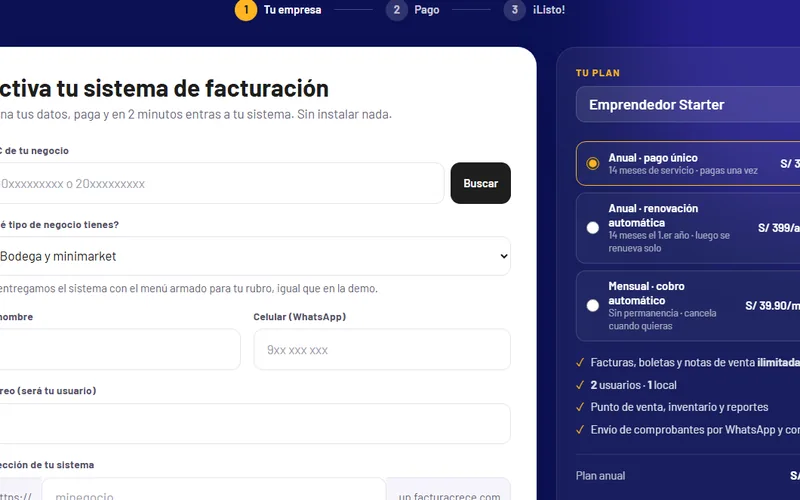Focus the correo (será tu usuario) field

pos(253,423)
